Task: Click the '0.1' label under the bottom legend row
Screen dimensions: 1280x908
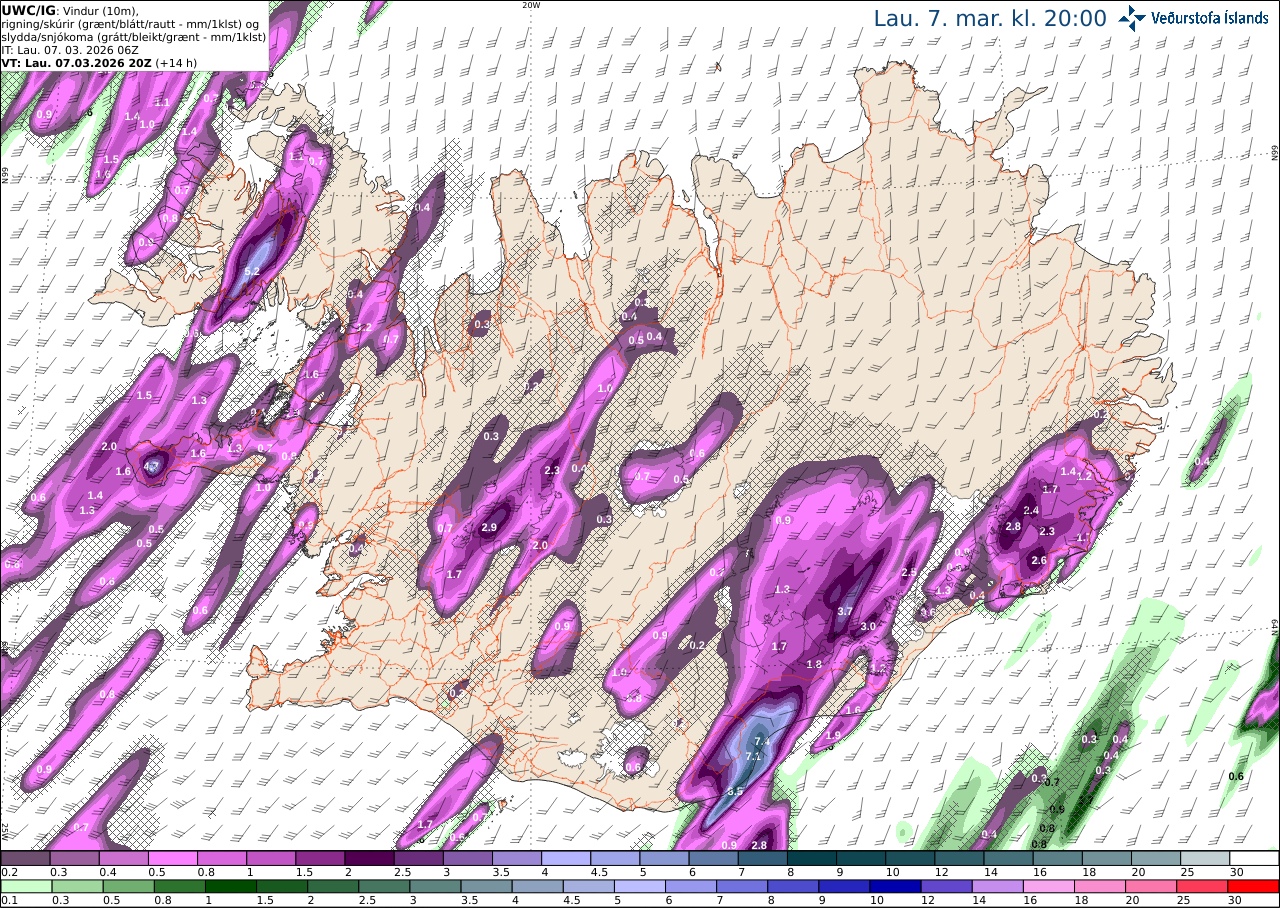Action: [x=8, y=900]
